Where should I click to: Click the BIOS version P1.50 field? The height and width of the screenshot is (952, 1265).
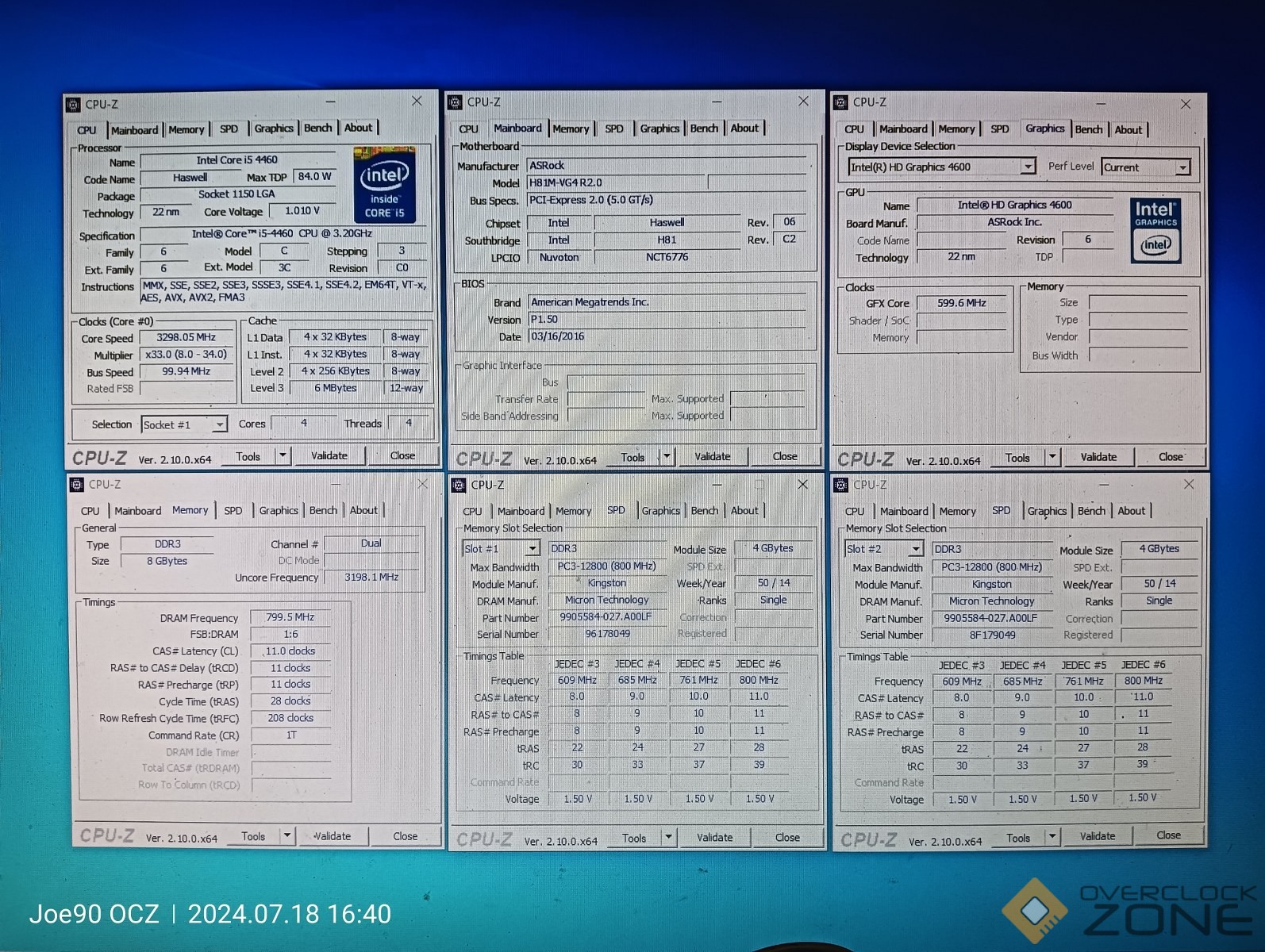[667, 319]
